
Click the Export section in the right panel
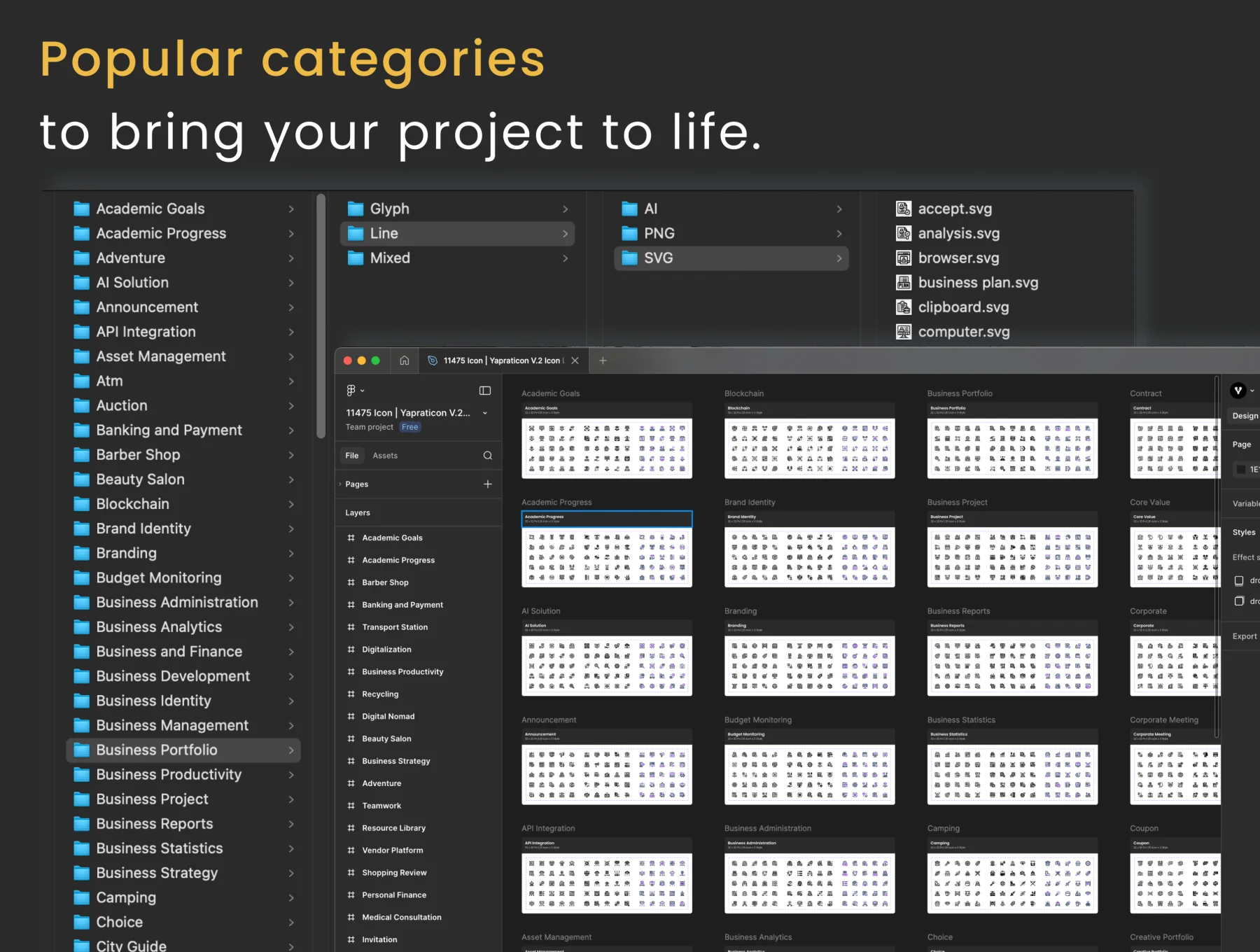coord(1244,636)
